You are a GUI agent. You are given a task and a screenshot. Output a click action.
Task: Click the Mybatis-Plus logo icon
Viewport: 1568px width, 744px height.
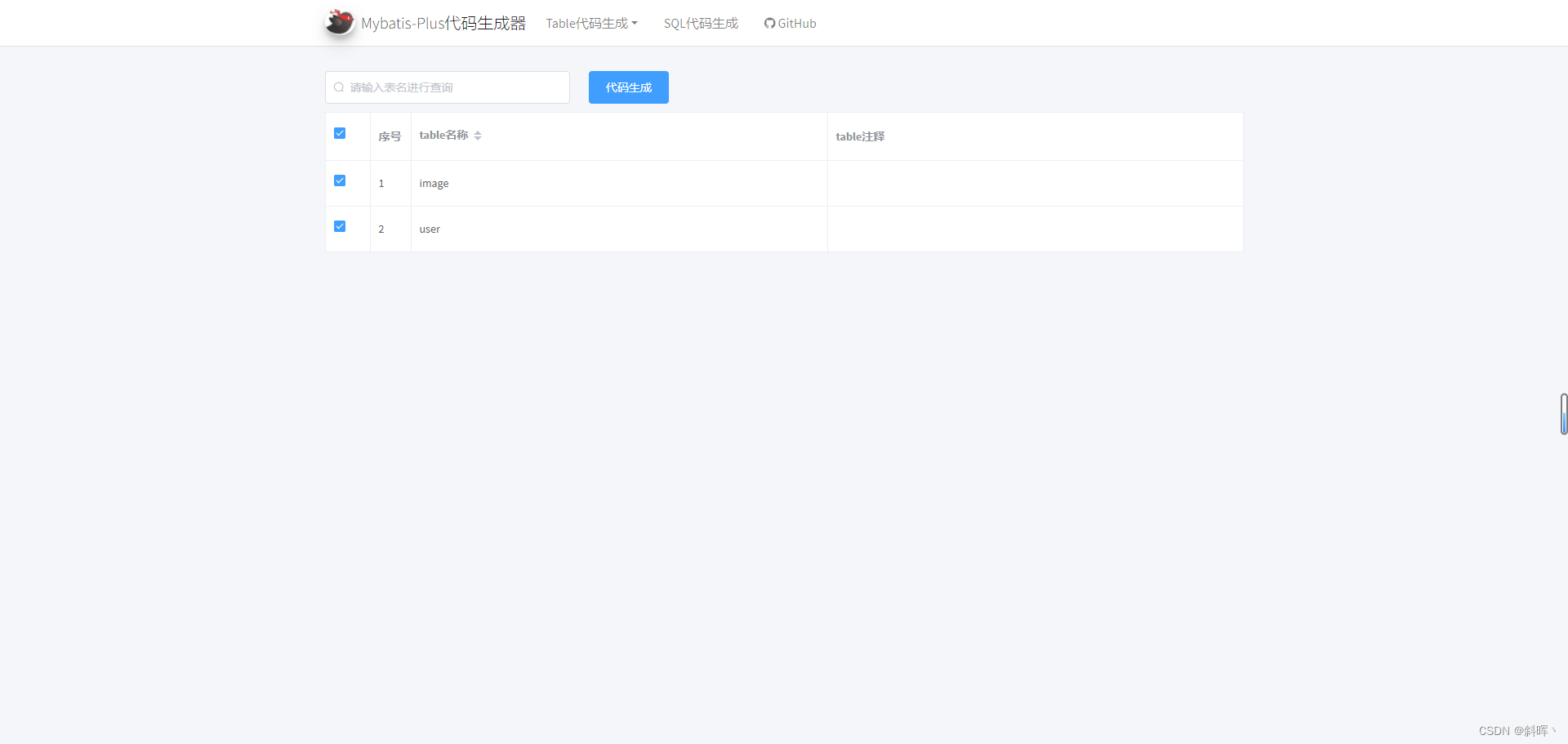click(x=339, y=22)
